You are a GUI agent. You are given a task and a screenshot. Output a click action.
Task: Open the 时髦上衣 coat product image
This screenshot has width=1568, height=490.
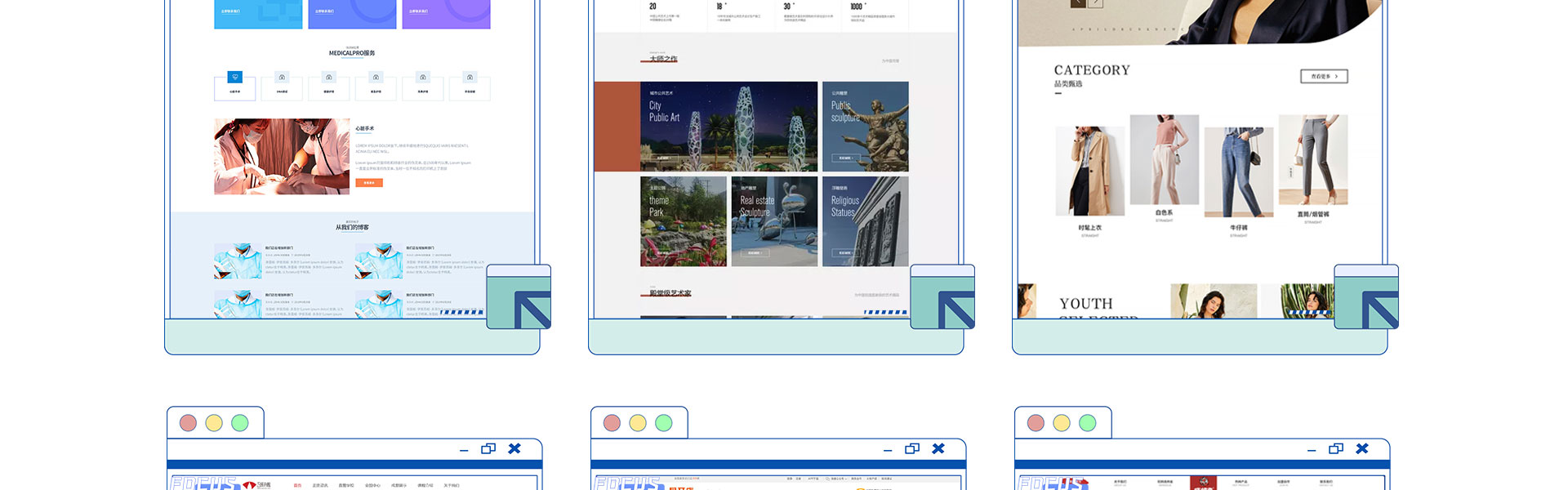pyautogui.click(x=1089, y=171)
